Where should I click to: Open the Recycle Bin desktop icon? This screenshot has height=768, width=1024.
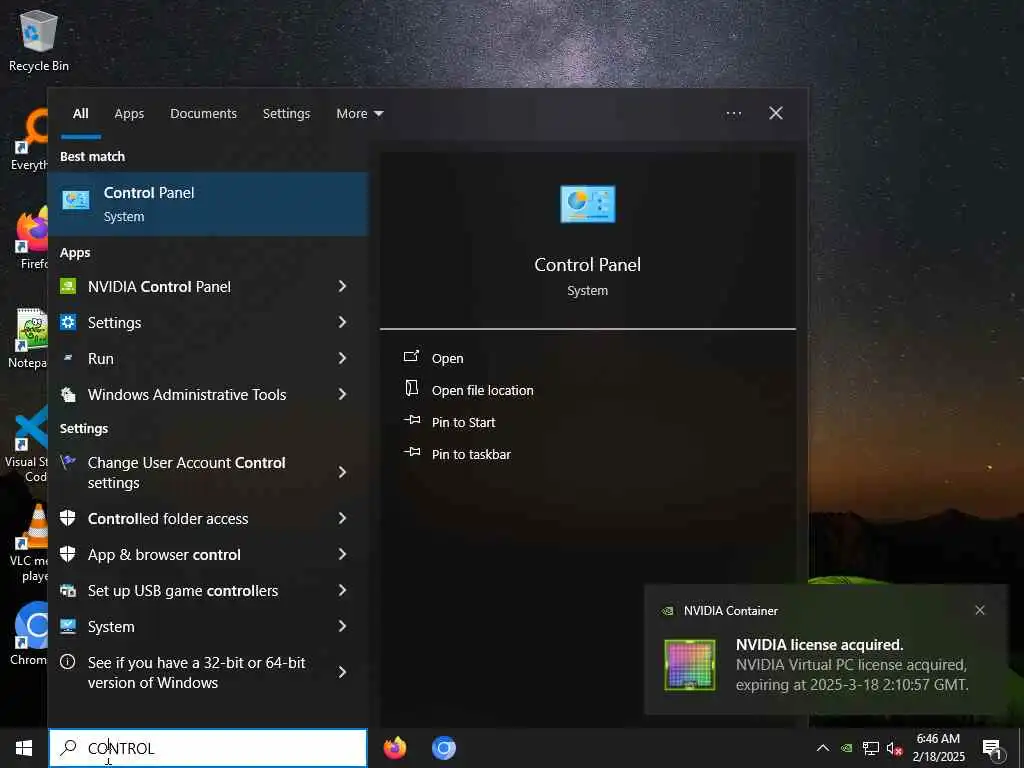[x=39, y=40]
